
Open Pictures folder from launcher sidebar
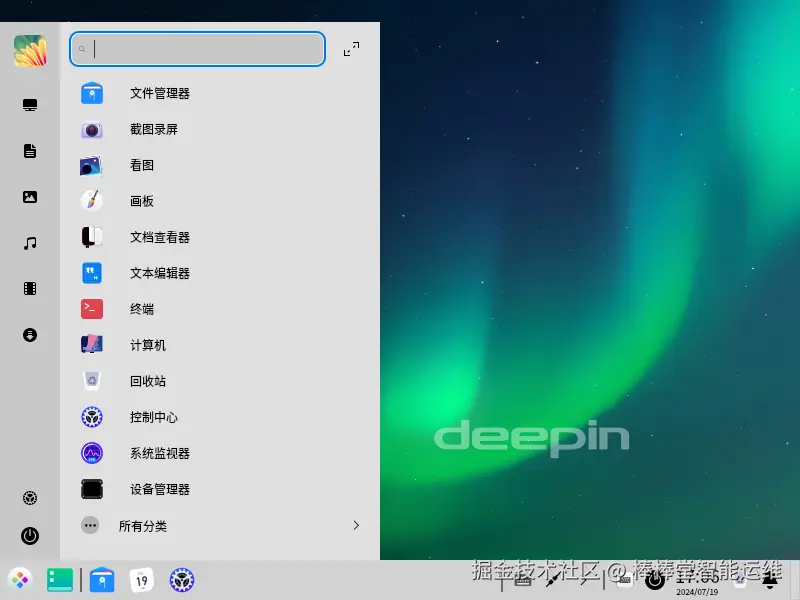(x=30, y=197)
